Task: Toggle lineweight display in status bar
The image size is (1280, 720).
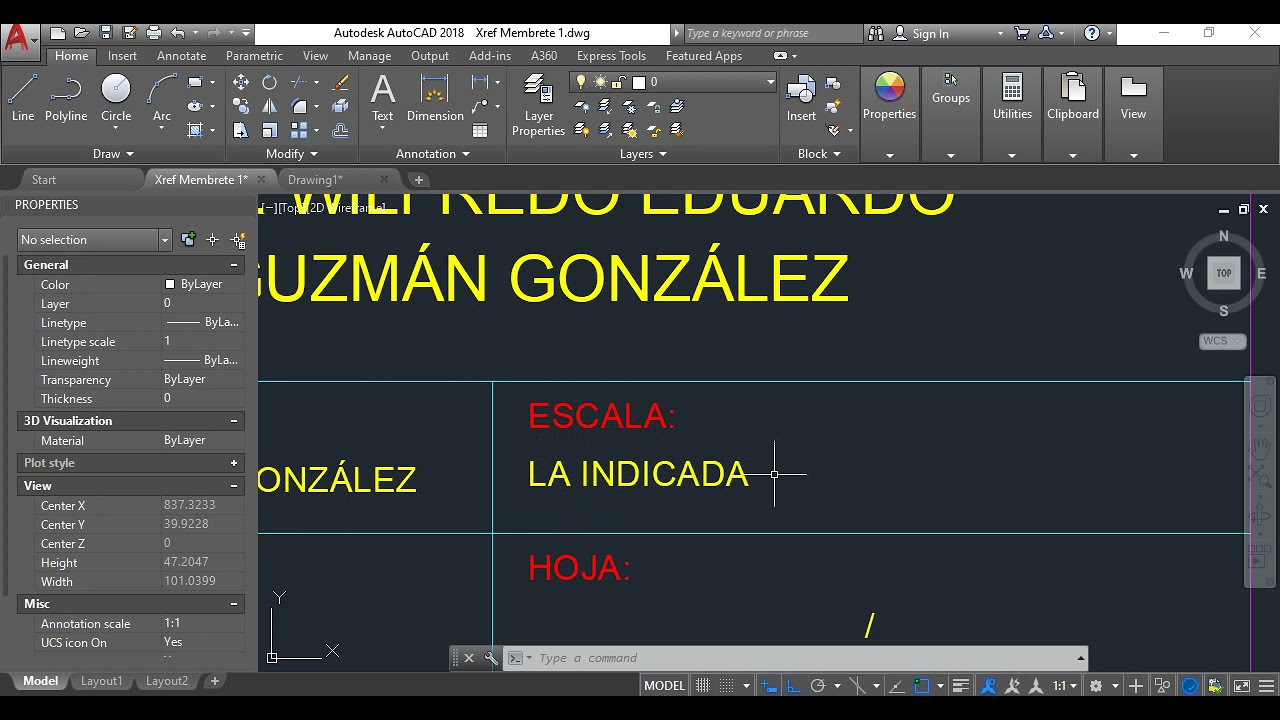Action: coord(961,686)
